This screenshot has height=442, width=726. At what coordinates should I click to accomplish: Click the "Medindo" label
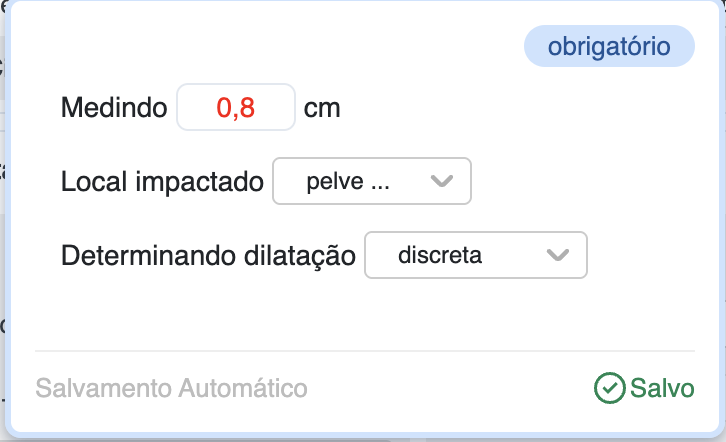pyautogui.click(x=114, y=107)
